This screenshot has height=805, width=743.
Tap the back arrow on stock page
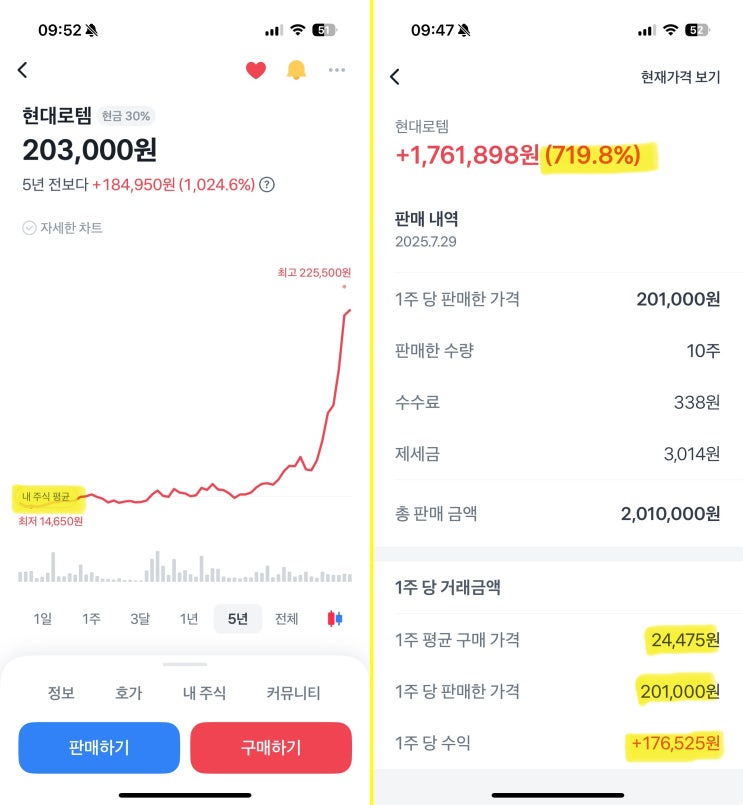[x=23, y=70]
